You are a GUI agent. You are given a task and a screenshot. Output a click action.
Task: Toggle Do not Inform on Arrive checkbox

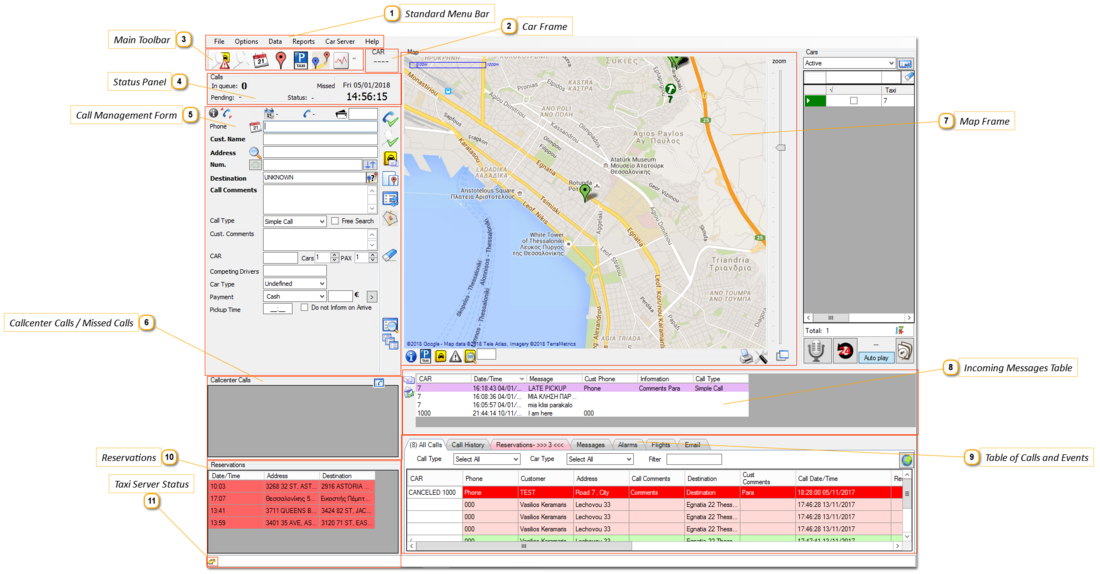[x=304, y=307]
